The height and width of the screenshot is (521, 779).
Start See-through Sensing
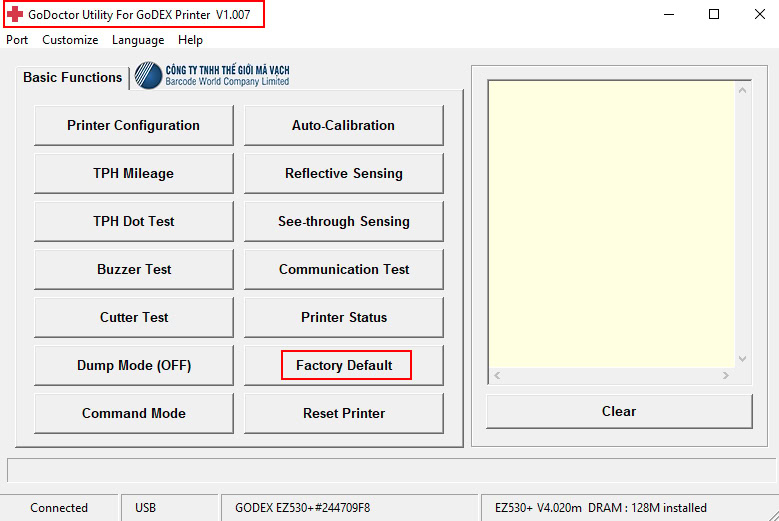pyautogui.click(x=343, y=221)
